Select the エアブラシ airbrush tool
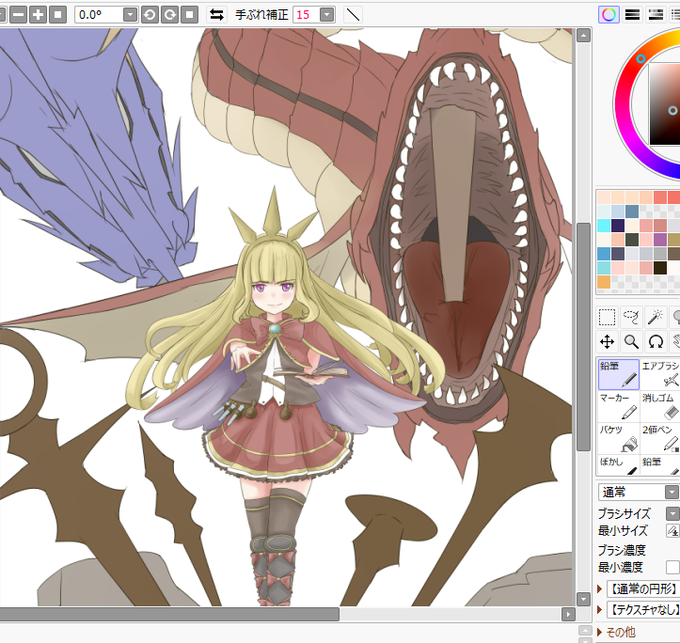 661,374
